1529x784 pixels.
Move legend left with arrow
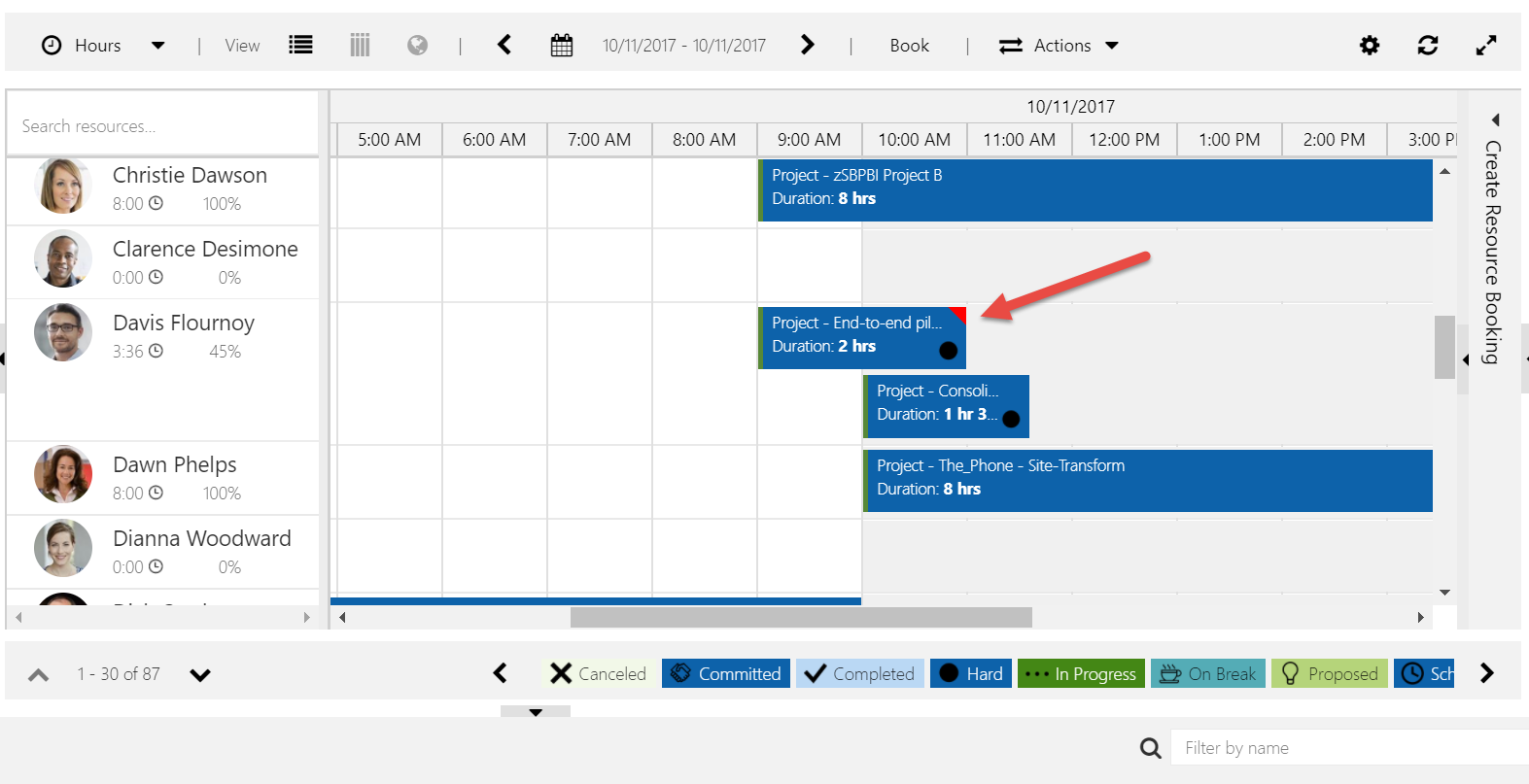click(500, 673)
